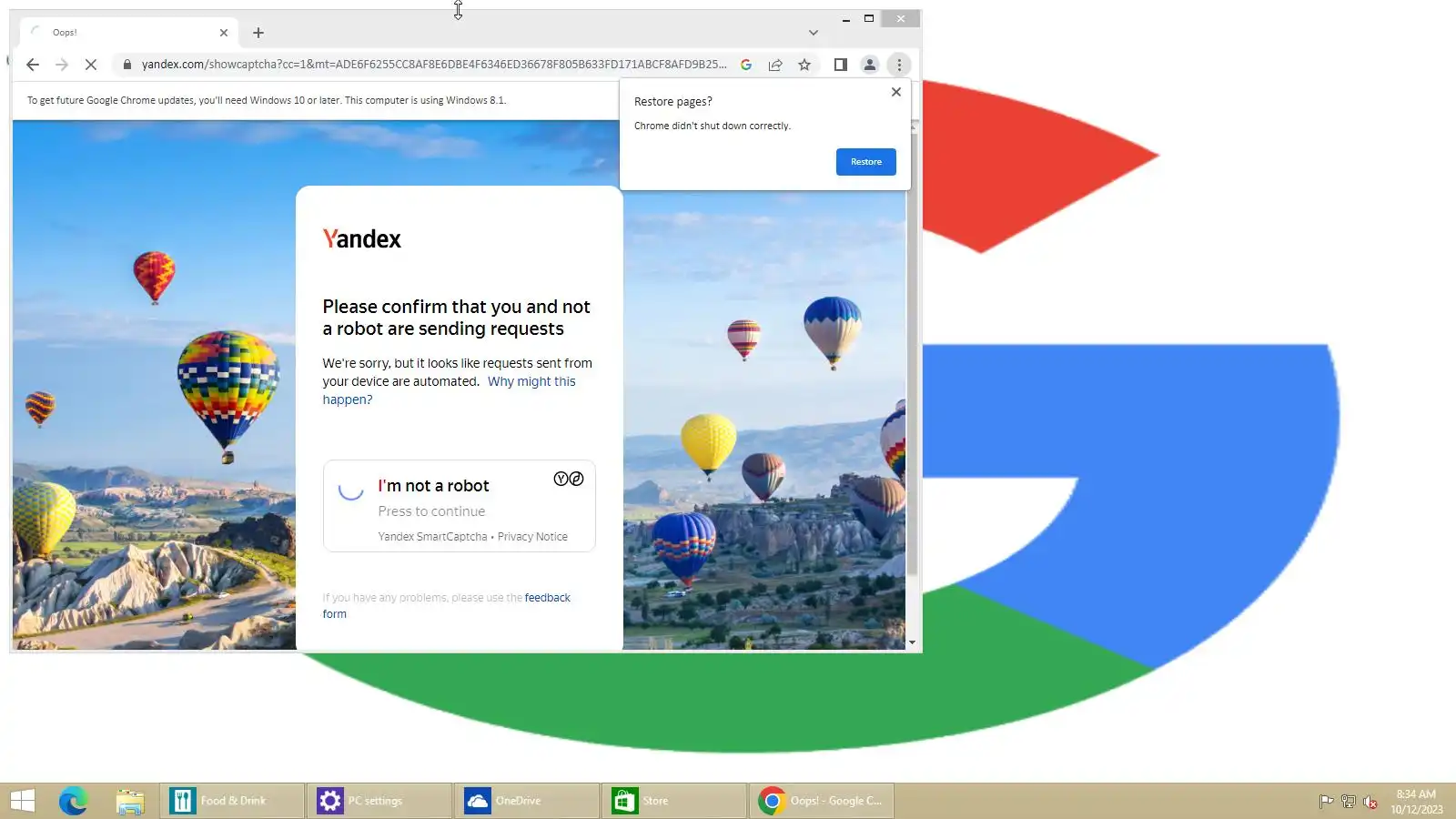
Task: Restore the previous Chrome pages
Action: [866, 162]
